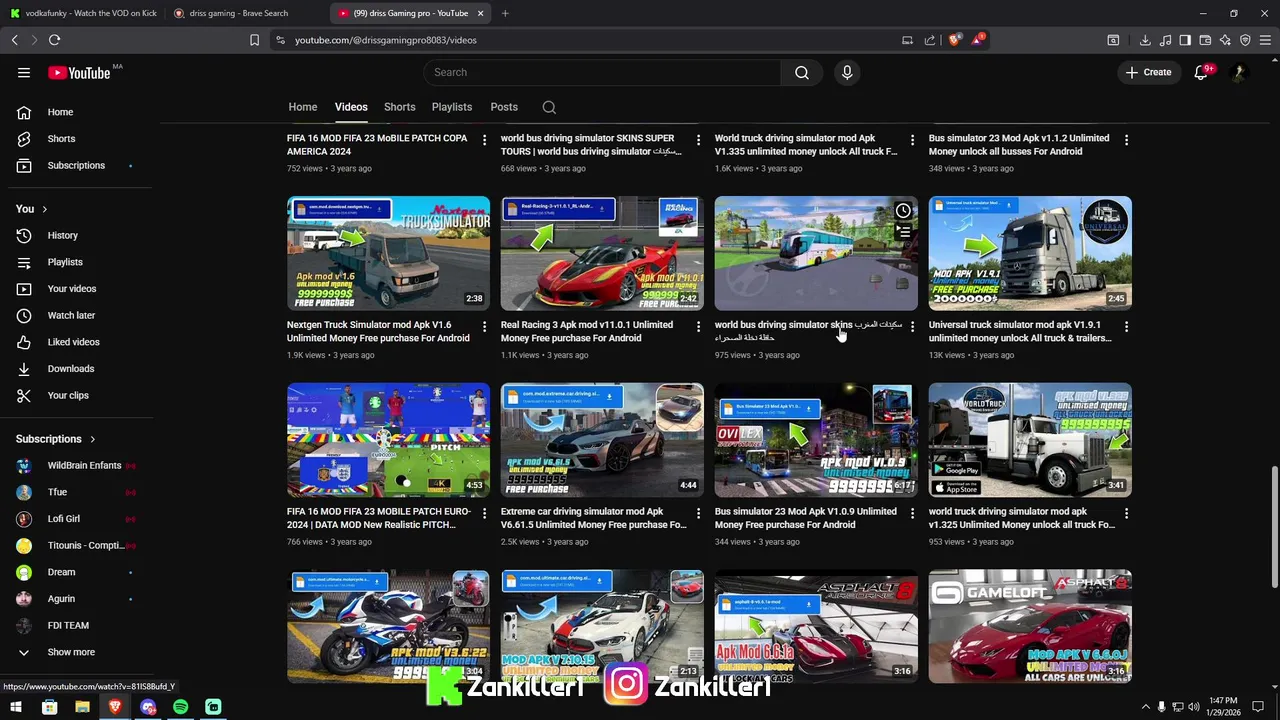
Task: Open the account avatar menu
Action: pos(1239,72)
